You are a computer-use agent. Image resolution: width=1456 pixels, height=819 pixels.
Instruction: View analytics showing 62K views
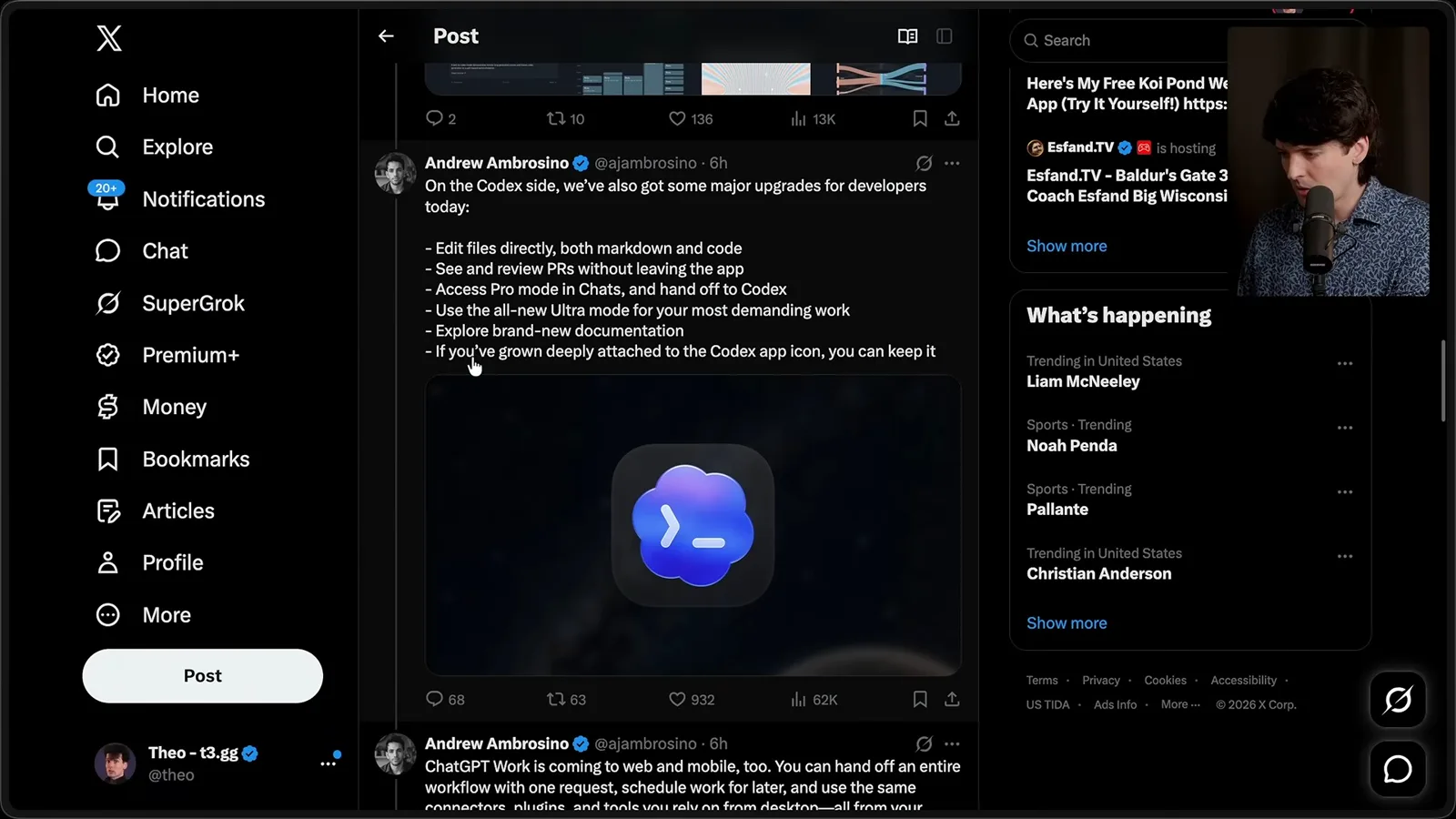point(814,699)
